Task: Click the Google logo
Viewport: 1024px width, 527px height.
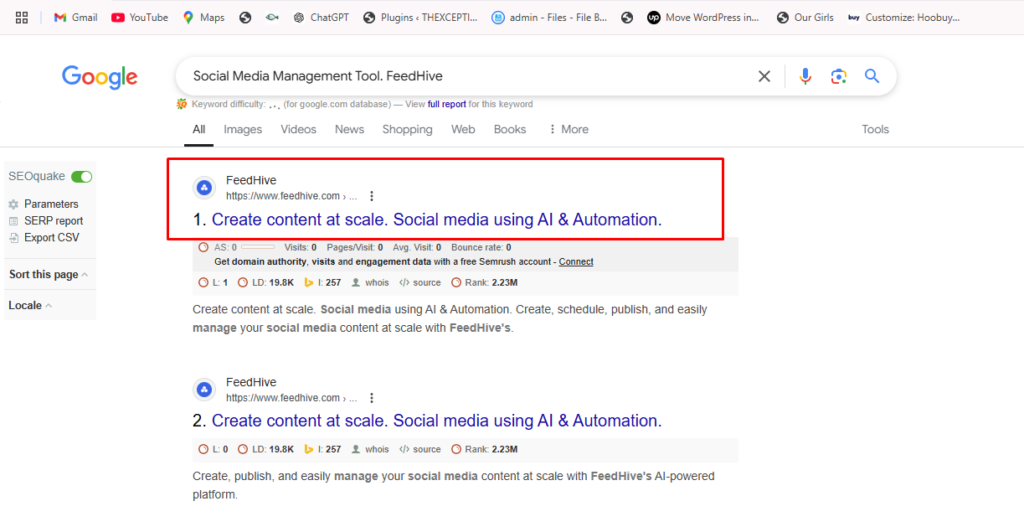Action: tap(99, 77)
